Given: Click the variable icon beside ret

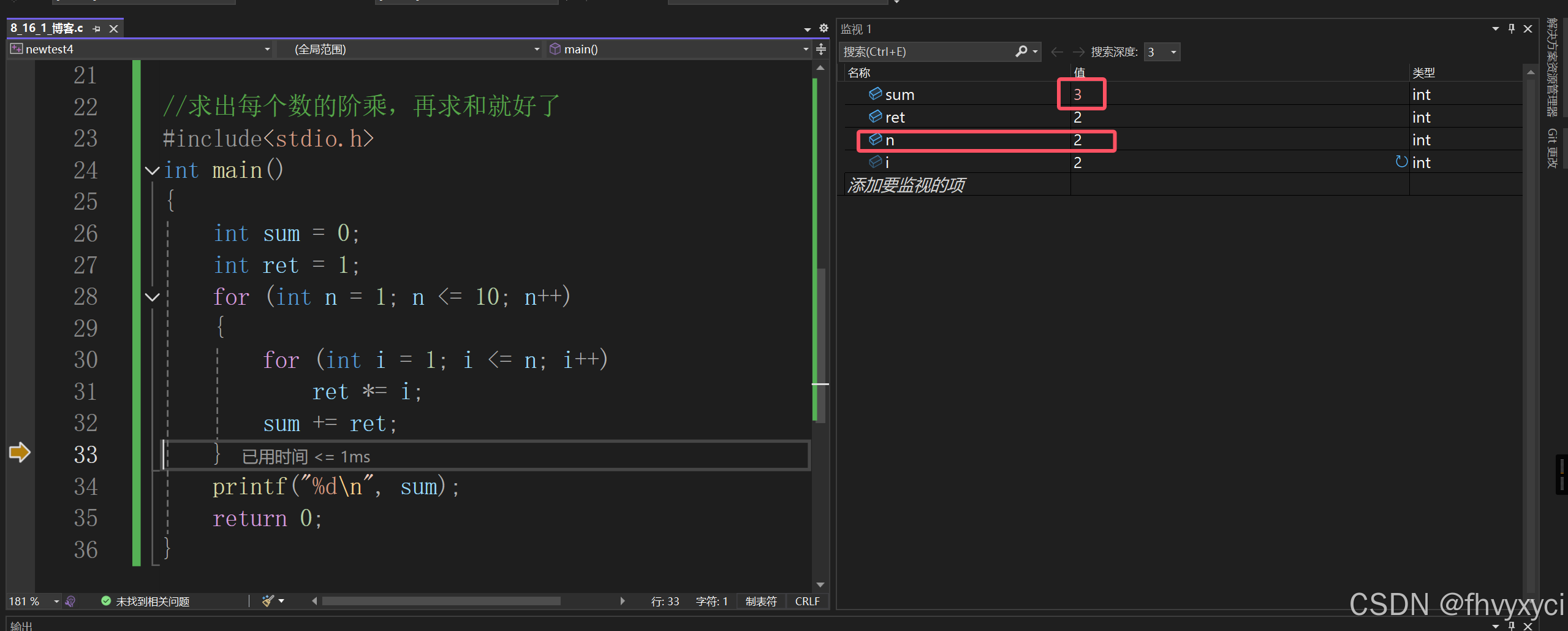Looking at the screenshot, I should tap(876, 117).
